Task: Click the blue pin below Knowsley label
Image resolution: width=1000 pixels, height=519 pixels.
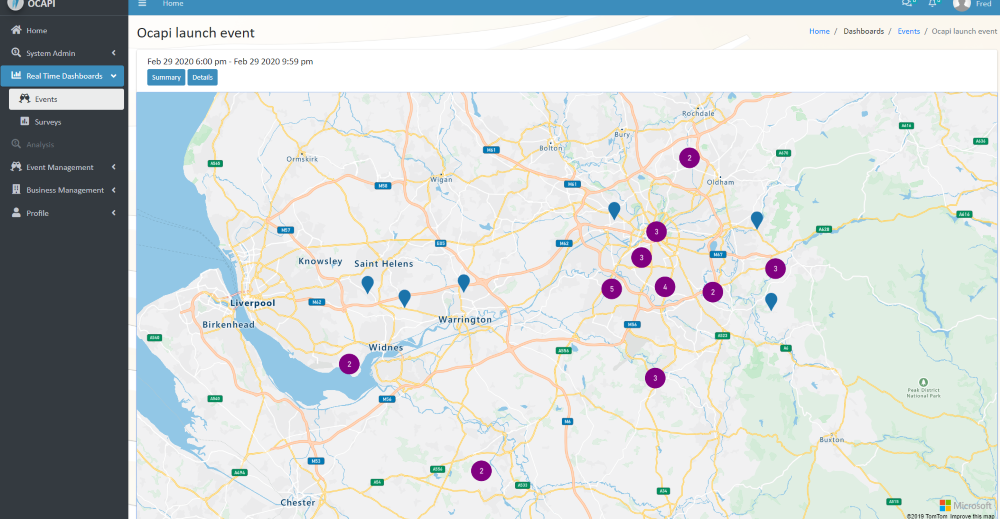Action: [367, 284]
